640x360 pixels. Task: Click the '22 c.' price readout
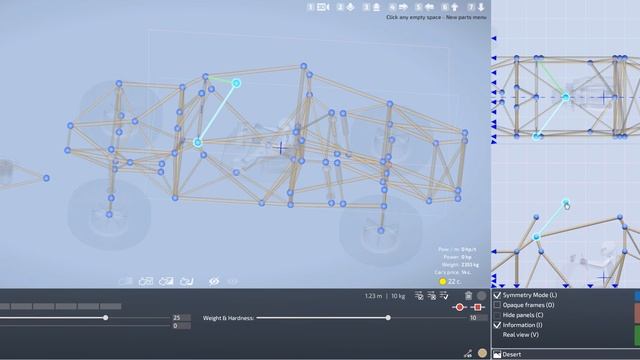pos(455,282)
